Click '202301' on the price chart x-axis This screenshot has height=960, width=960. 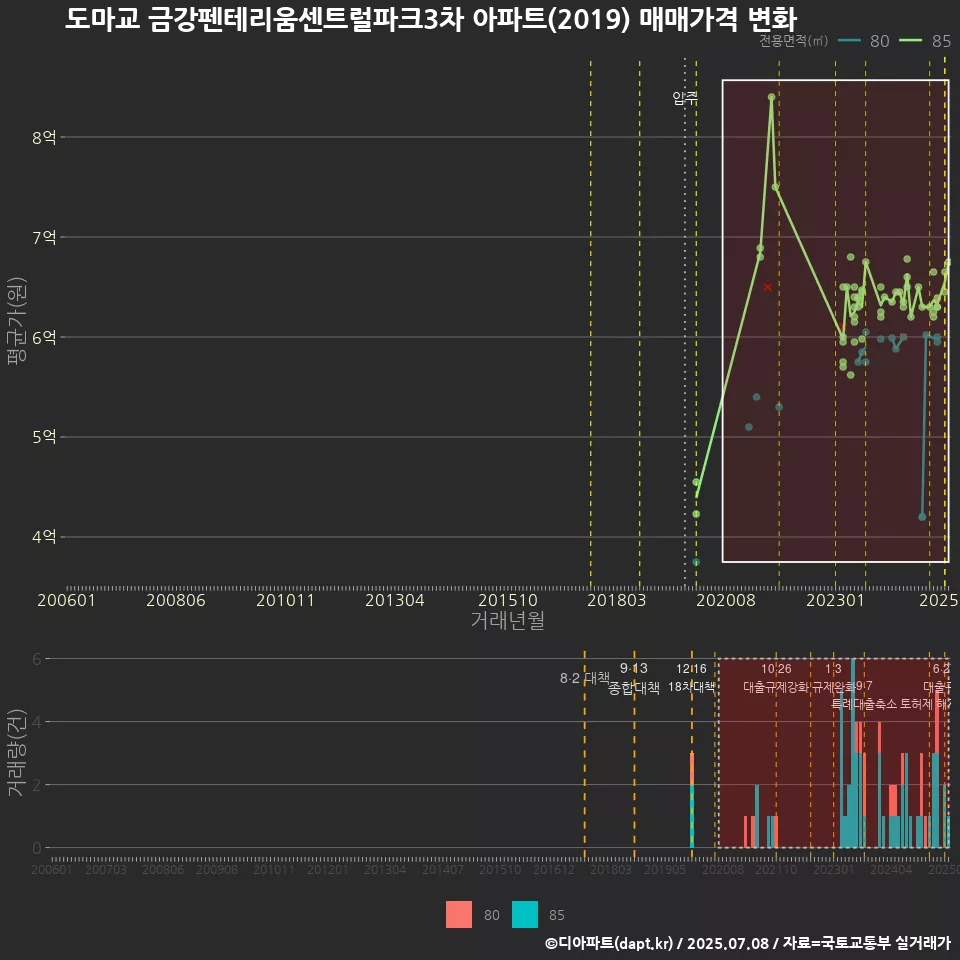835,600
